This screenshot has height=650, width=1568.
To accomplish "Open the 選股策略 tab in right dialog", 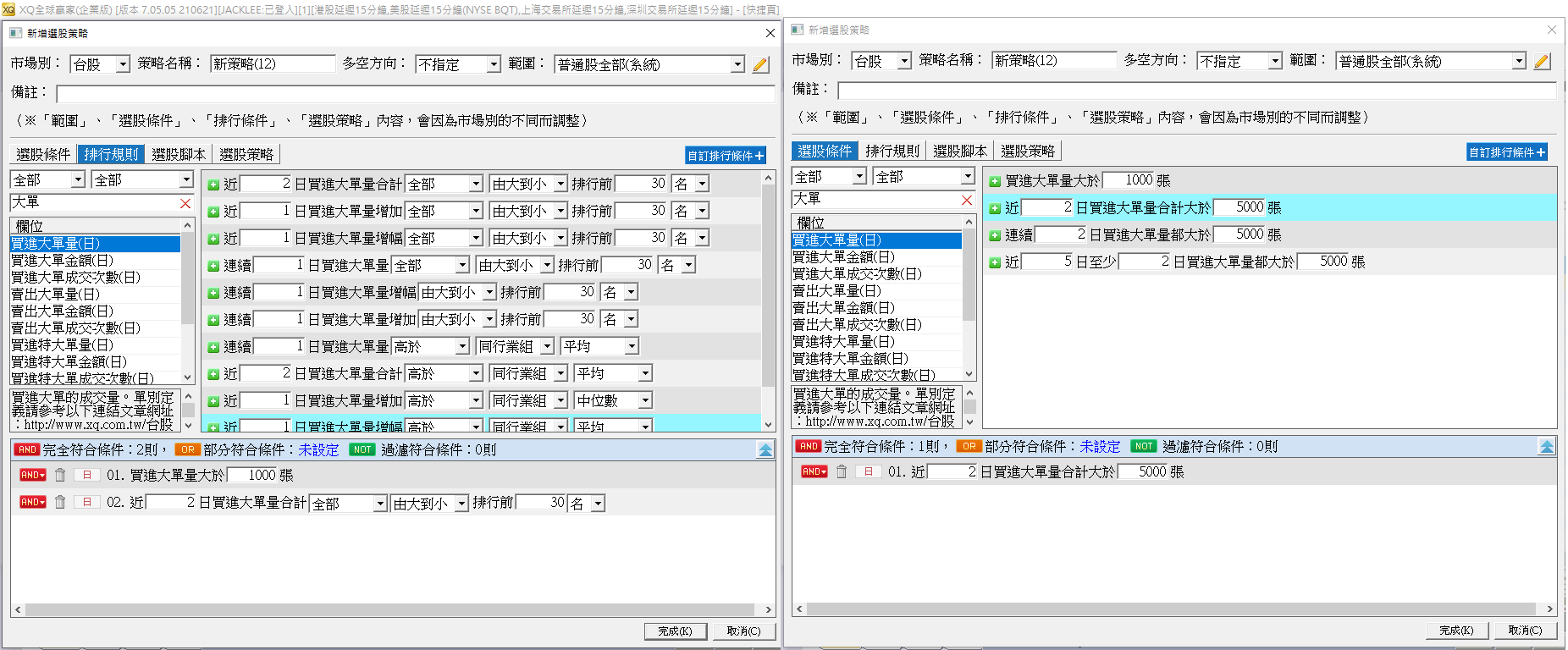I will (1027, 151).
